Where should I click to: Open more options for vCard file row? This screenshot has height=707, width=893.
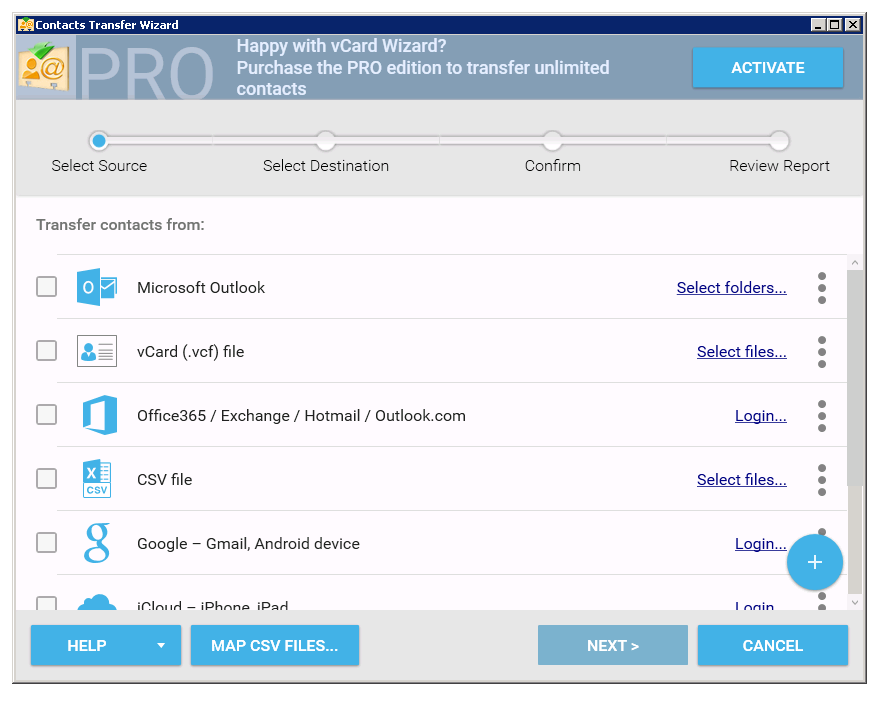[x=822, y=352]
